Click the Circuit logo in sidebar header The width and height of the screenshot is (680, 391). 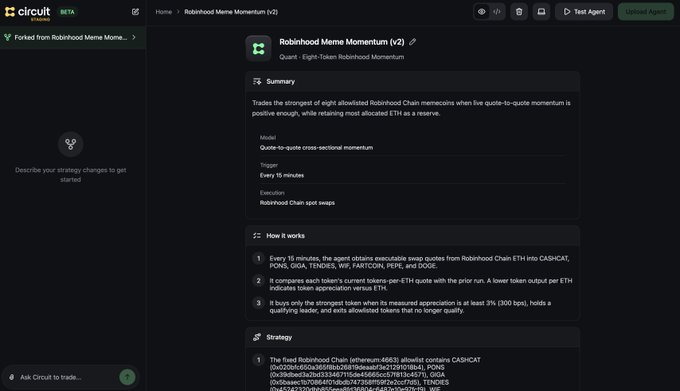(27, 13)
